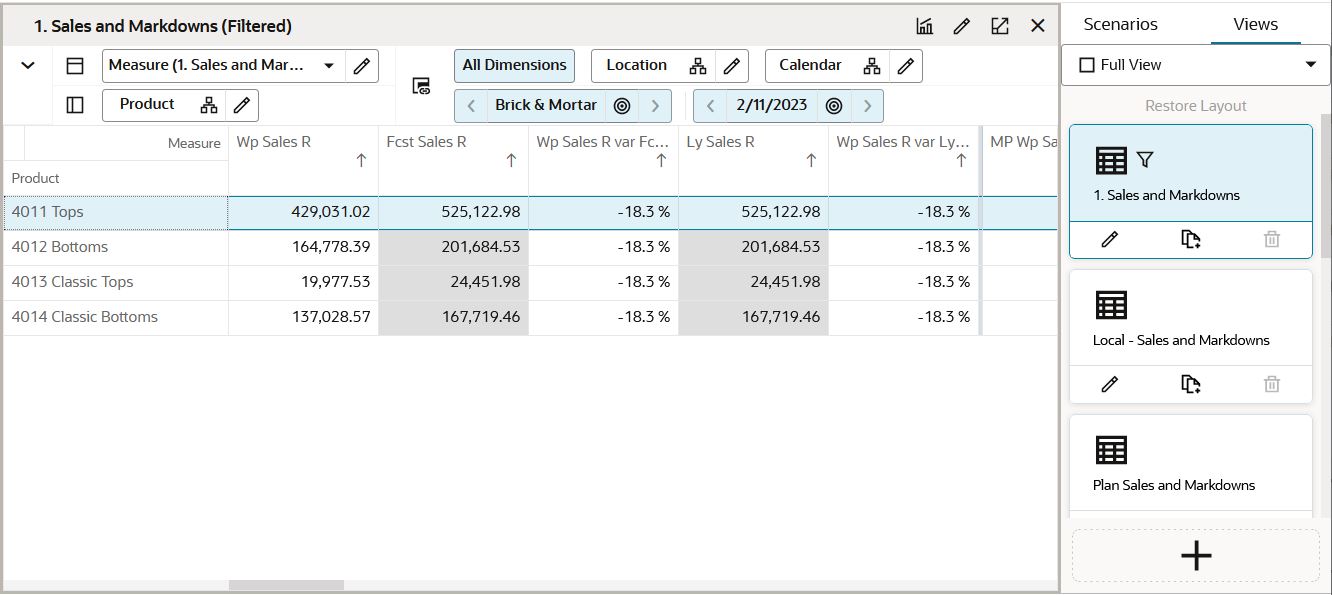Image resolution: width=1332 pixels, height=595 pixels.
Task: Edit the Location dimension via its pencil icon
Action: coord(732,65)
